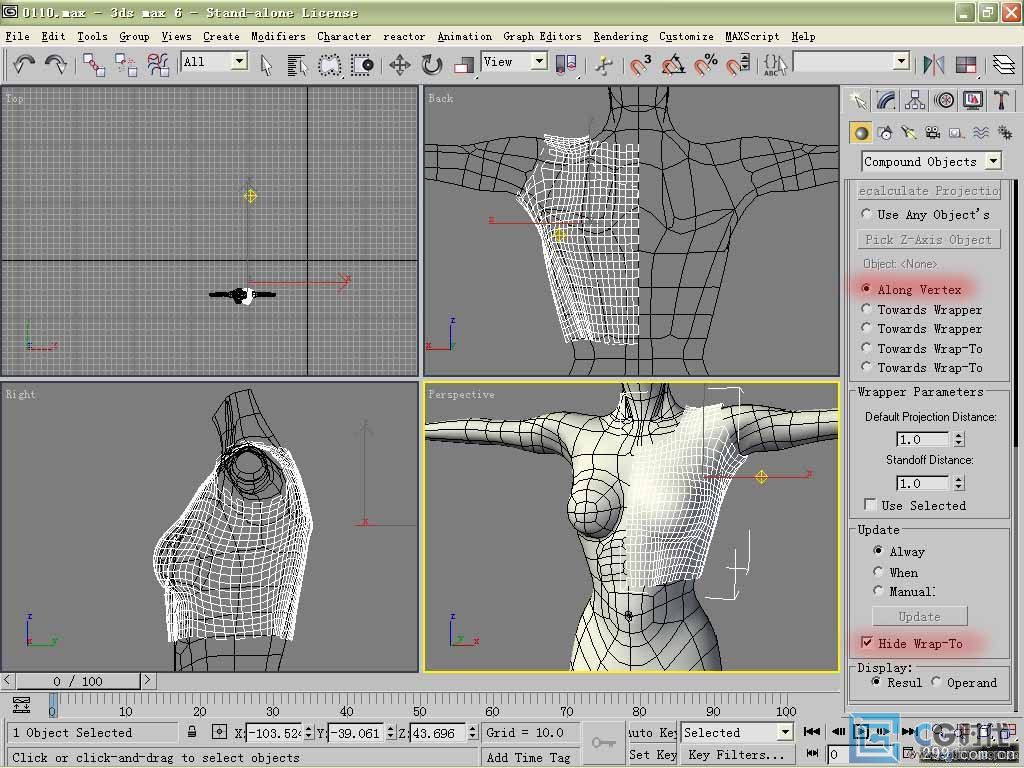Choose the Rectangular Selection Region tool
1024x768 pixels.
(330, 65)
